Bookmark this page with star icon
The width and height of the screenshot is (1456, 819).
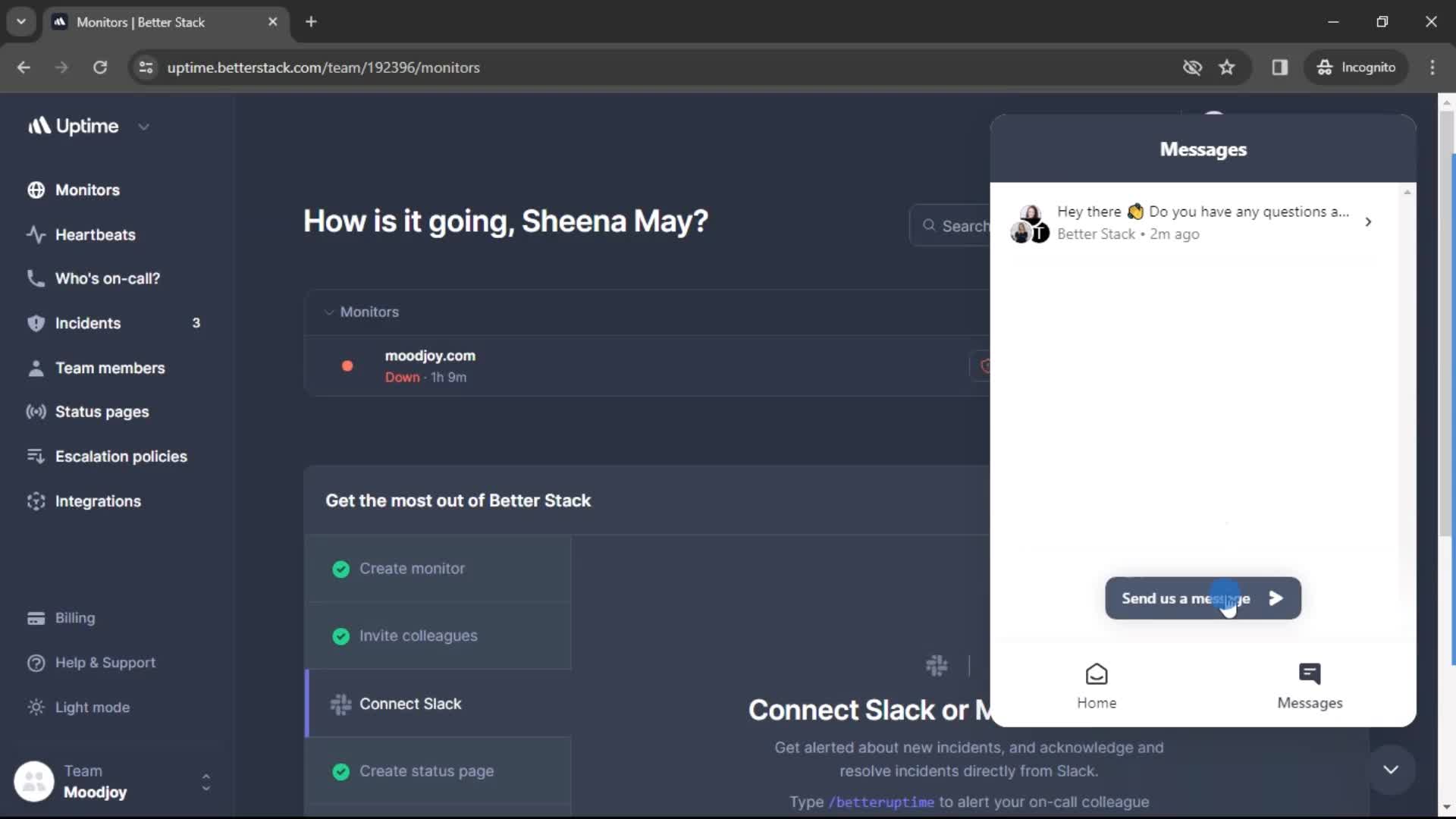1227,67
